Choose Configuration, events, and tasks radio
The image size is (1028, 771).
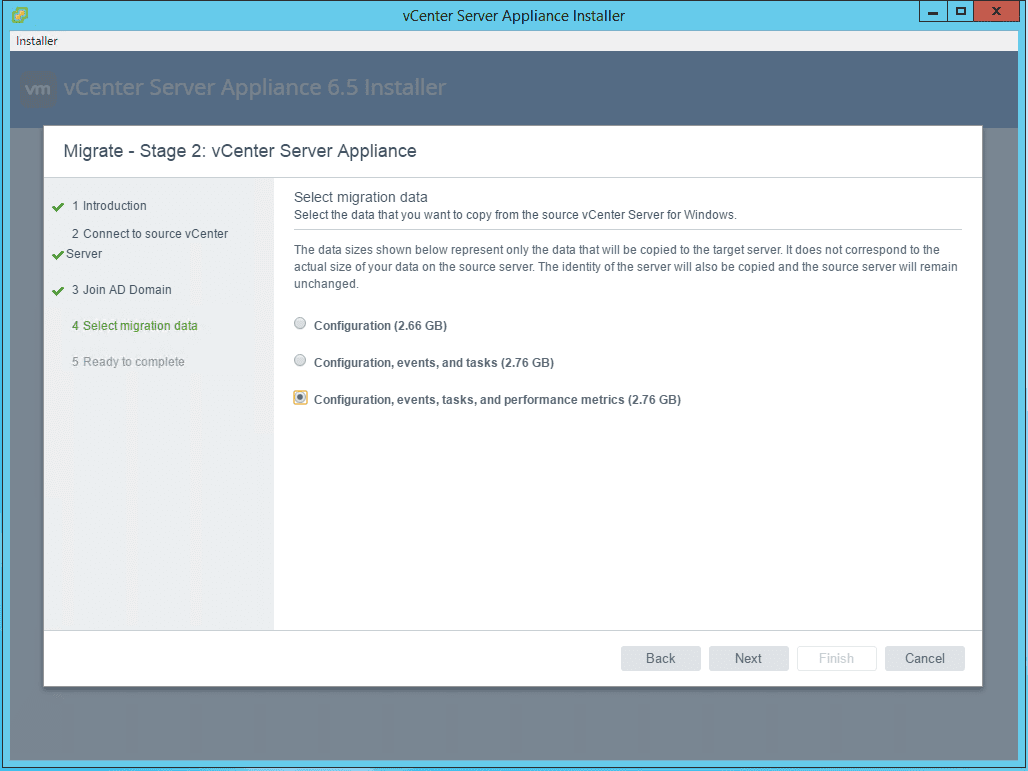click(300, 360)
